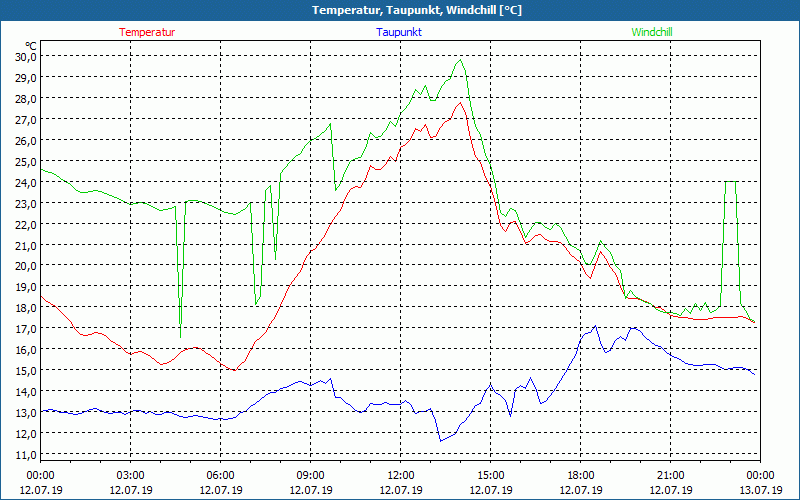
Task: Click the '03:00' time axis label
Action: pyautogui.click(x=131, y=476)
